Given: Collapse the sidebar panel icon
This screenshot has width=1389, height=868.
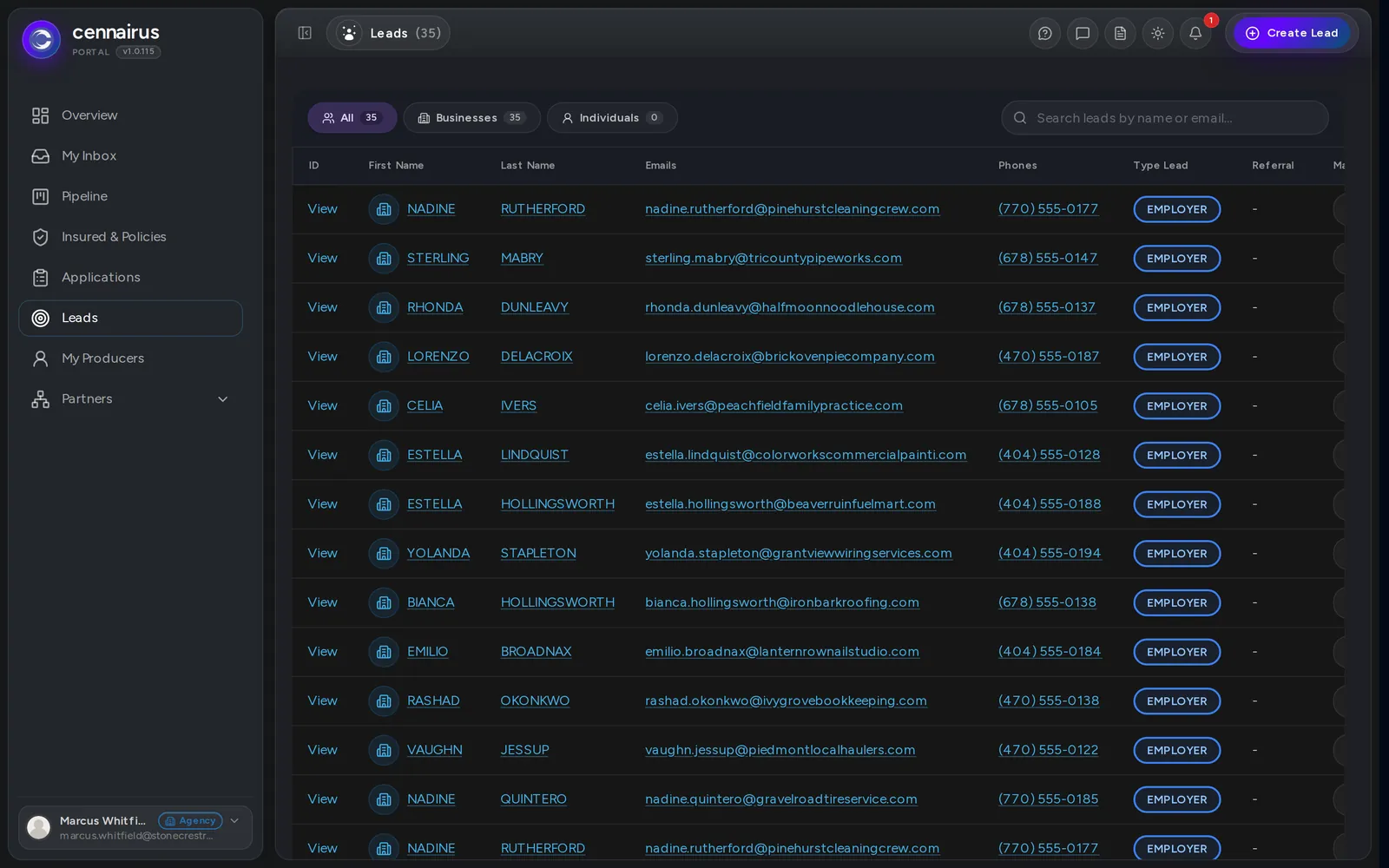Looking at the screenshot, I should coord(305,33).
